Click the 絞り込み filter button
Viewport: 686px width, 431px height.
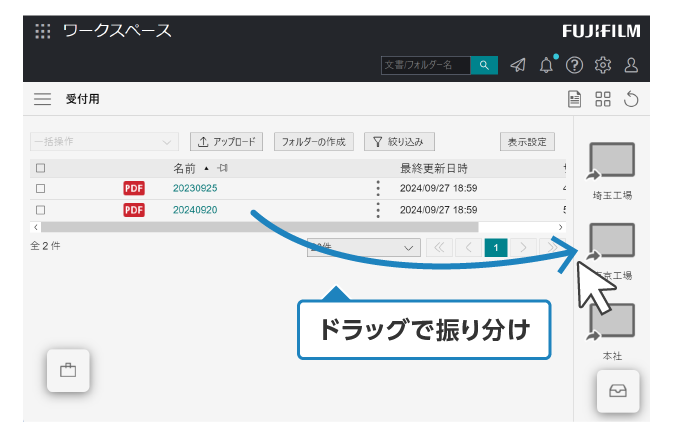pos(399,142)
